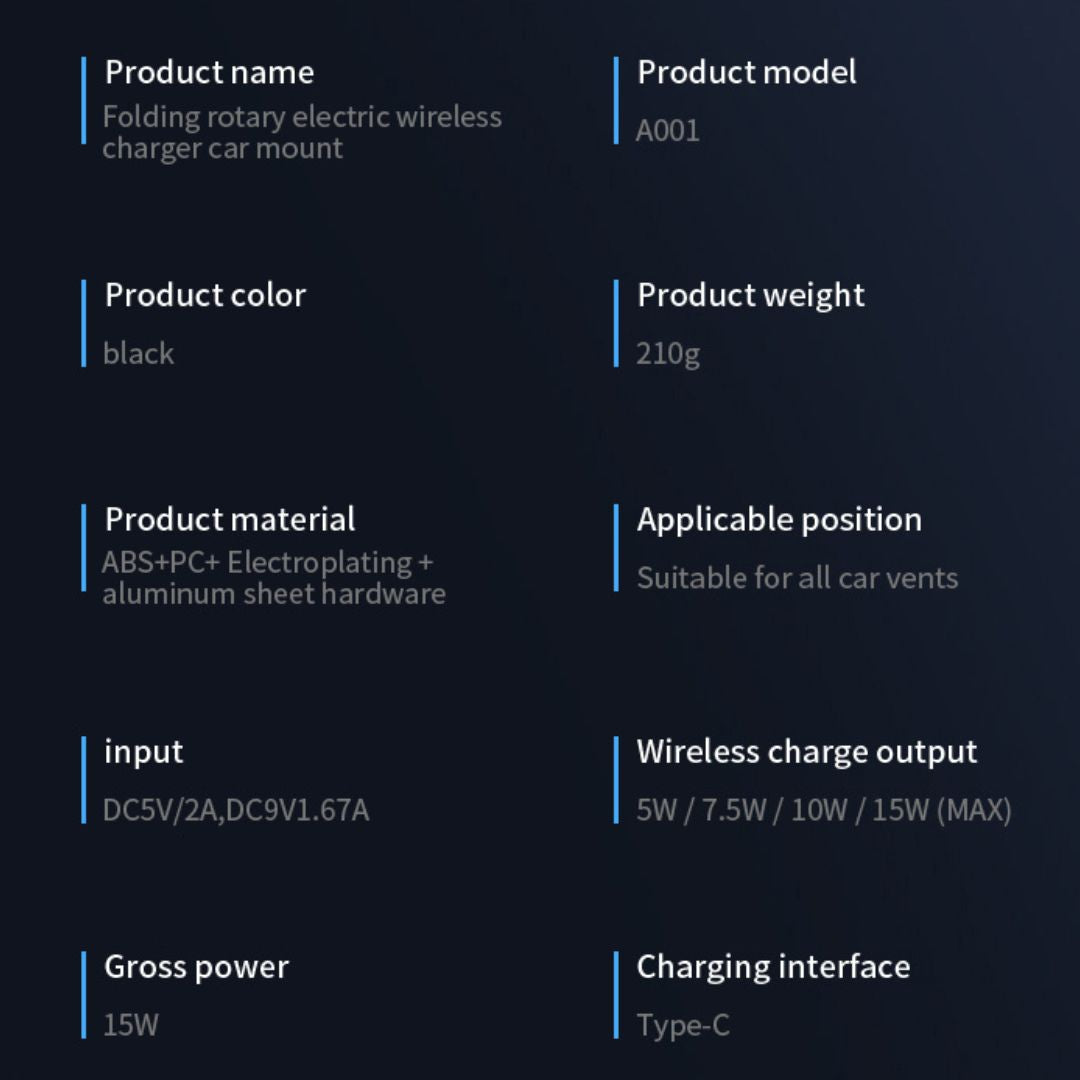
Task: Click the "ABS+PC+ Electroplating" material text
Action: [268, 562]
